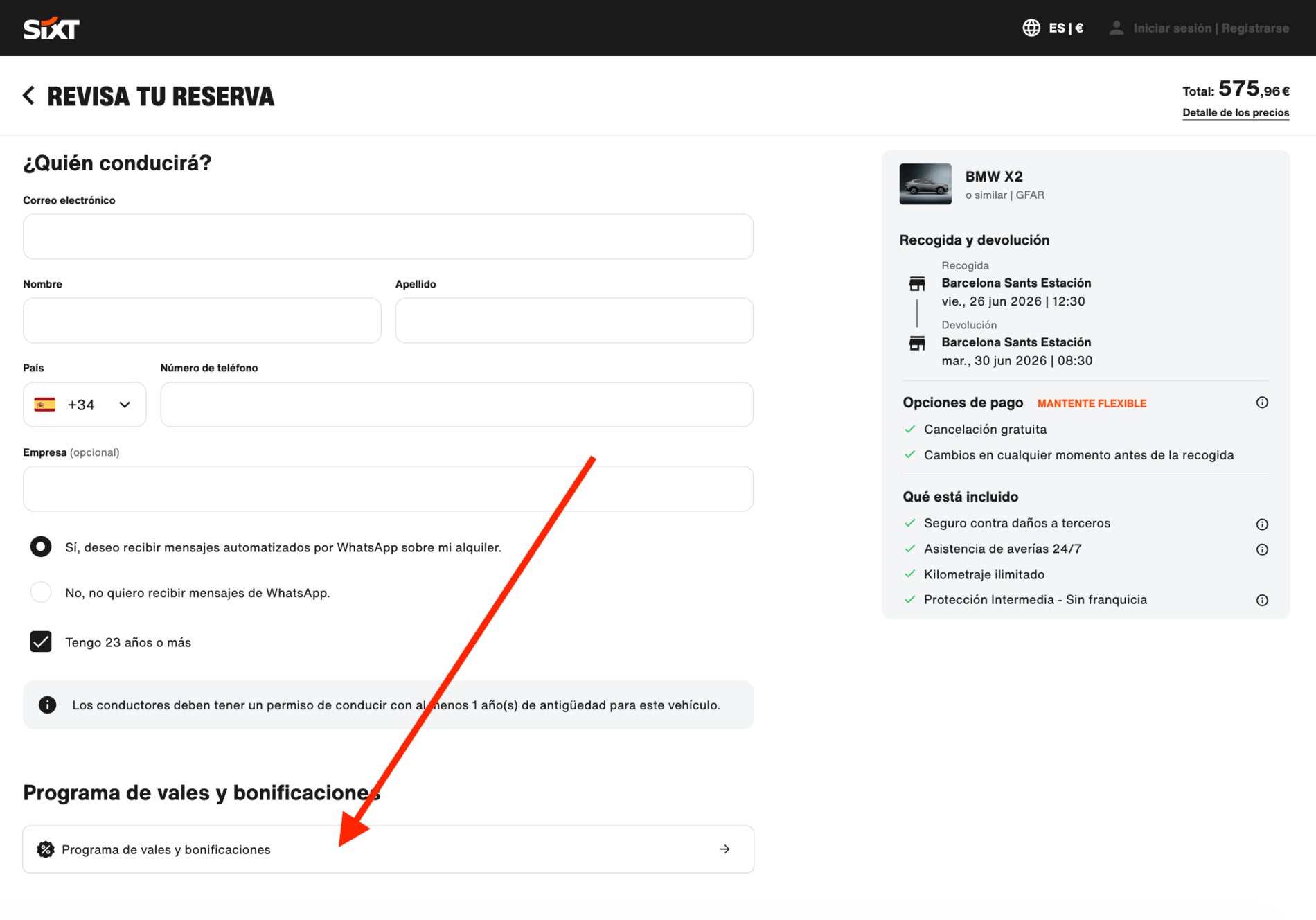
Task: Click the Devolución store icon
Action: (x=917, y=343)
